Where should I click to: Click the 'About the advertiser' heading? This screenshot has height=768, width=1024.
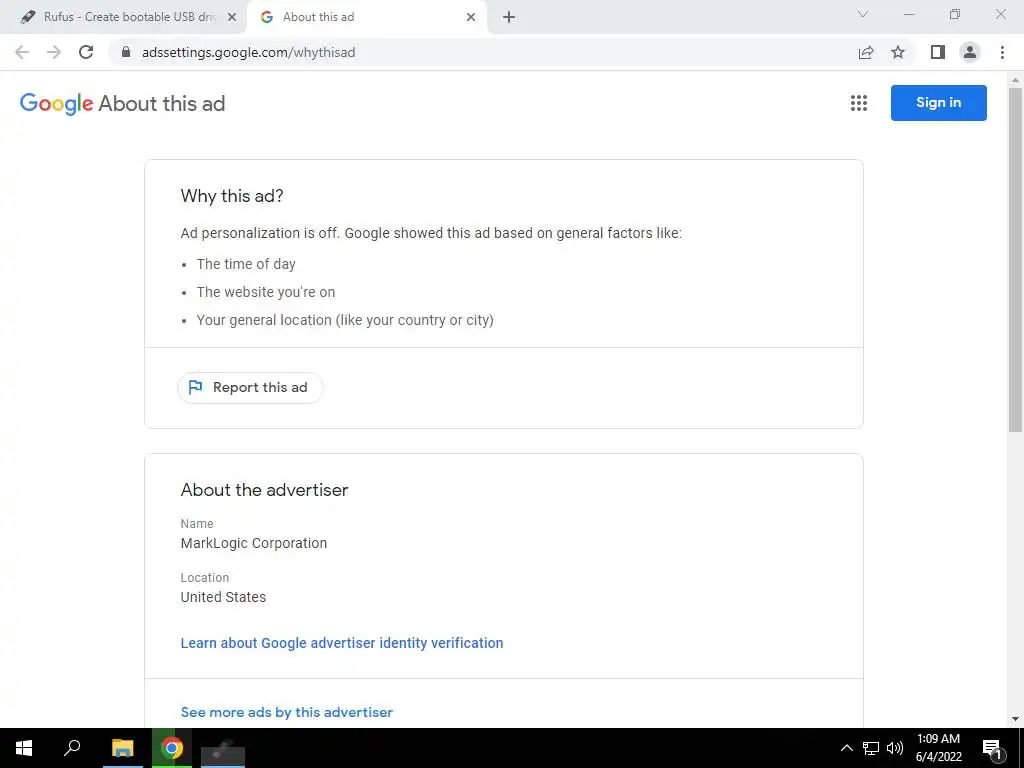tap(264, 490)
